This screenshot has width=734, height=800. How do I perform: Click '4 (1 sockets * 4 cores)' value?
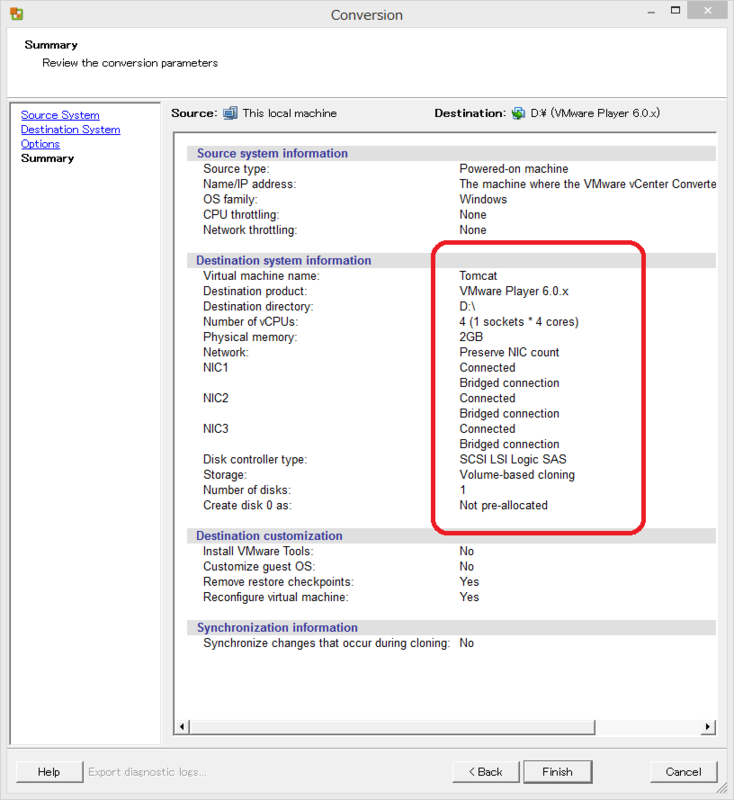[519, 321]
